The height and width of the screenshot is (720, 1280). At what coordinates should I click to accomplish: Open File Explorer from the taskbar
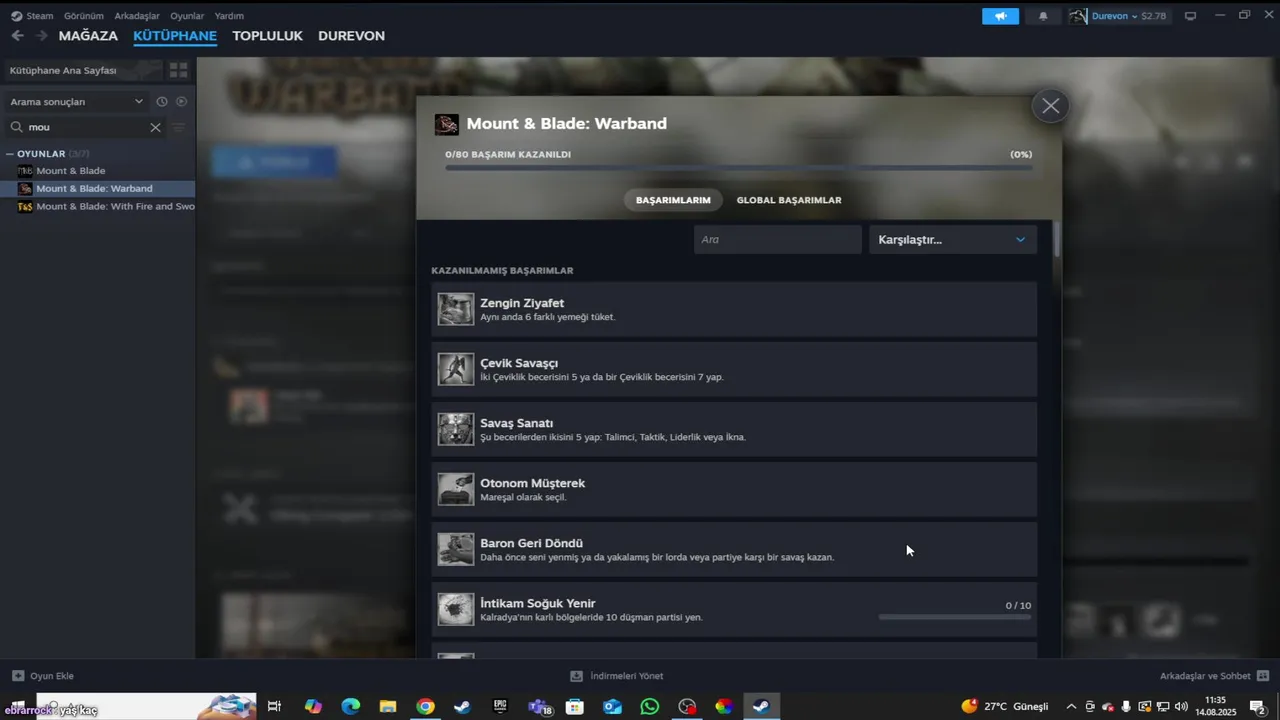point(388,706)
